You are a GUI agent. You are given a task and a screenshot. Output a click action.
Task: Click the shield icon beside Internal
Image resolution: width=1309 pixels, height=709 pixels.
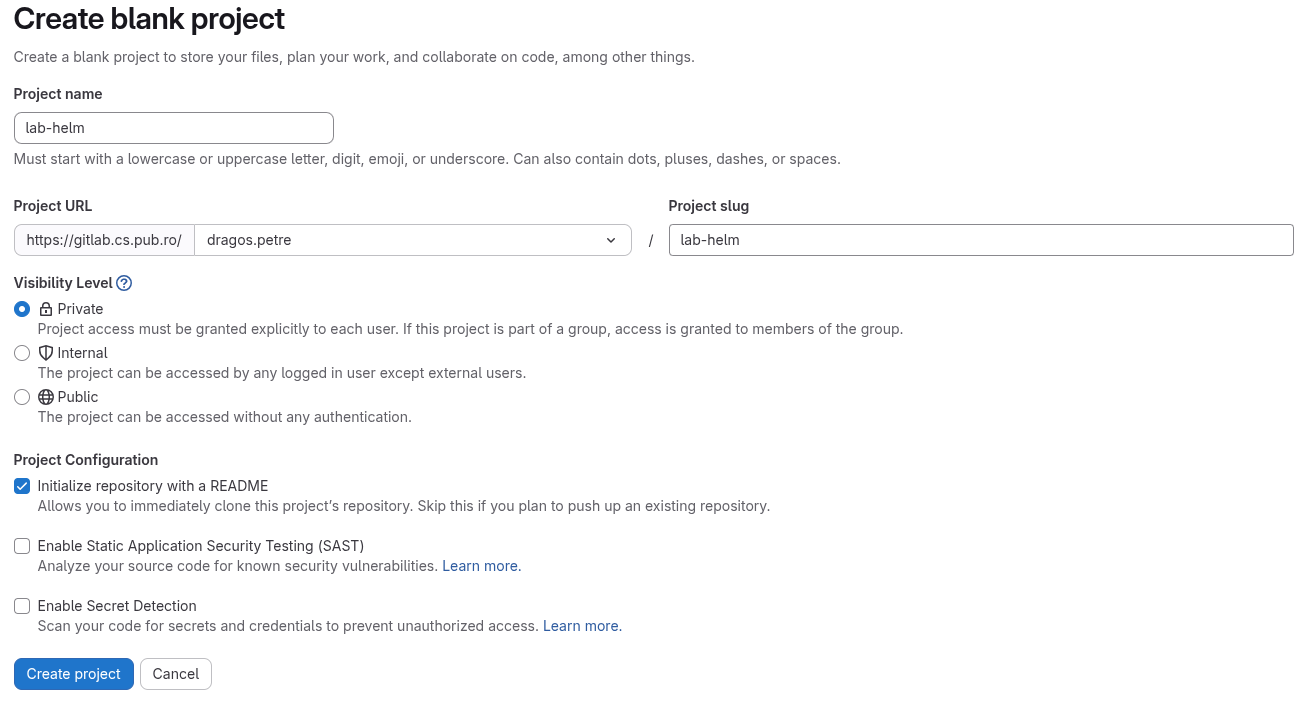click(44, 353)
